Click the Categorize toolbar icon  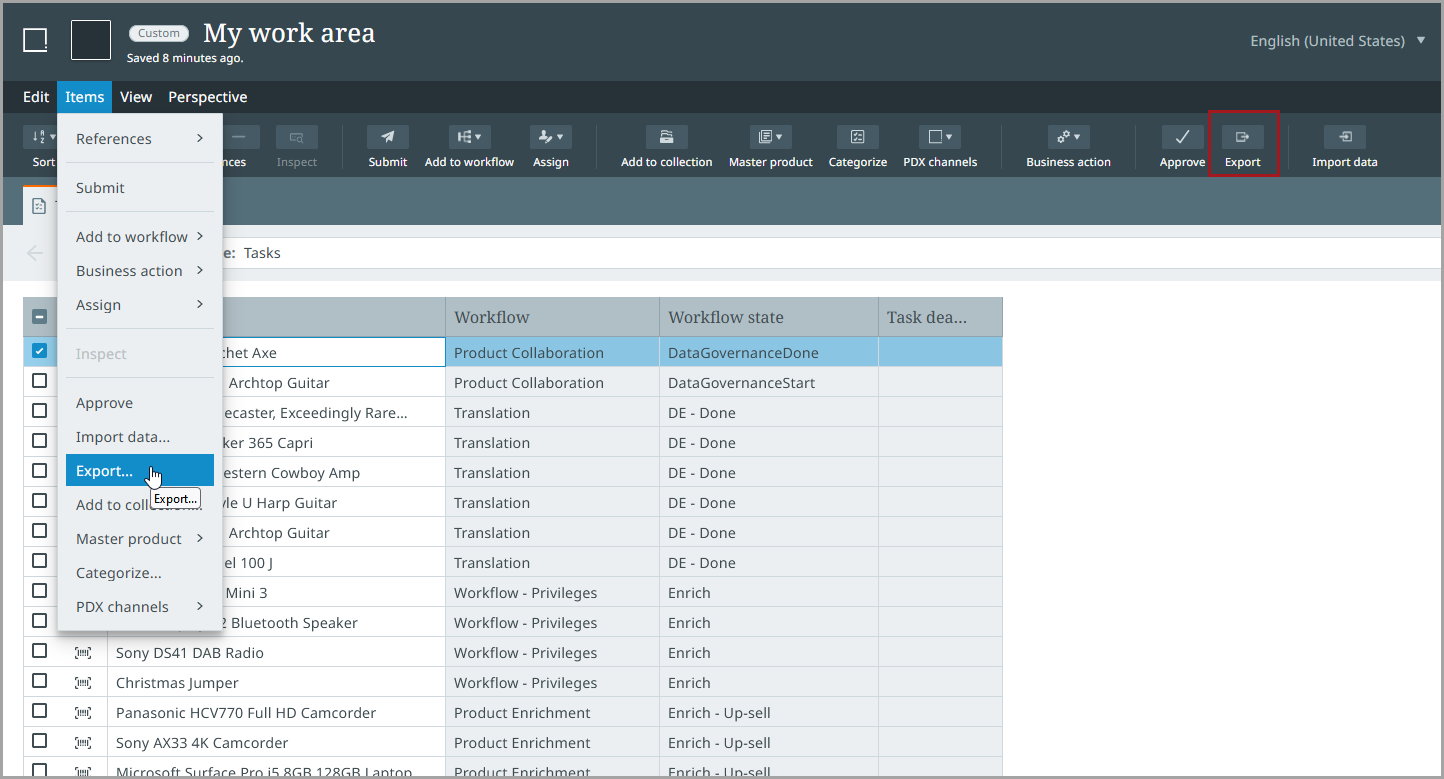click(x=857, y=138)
